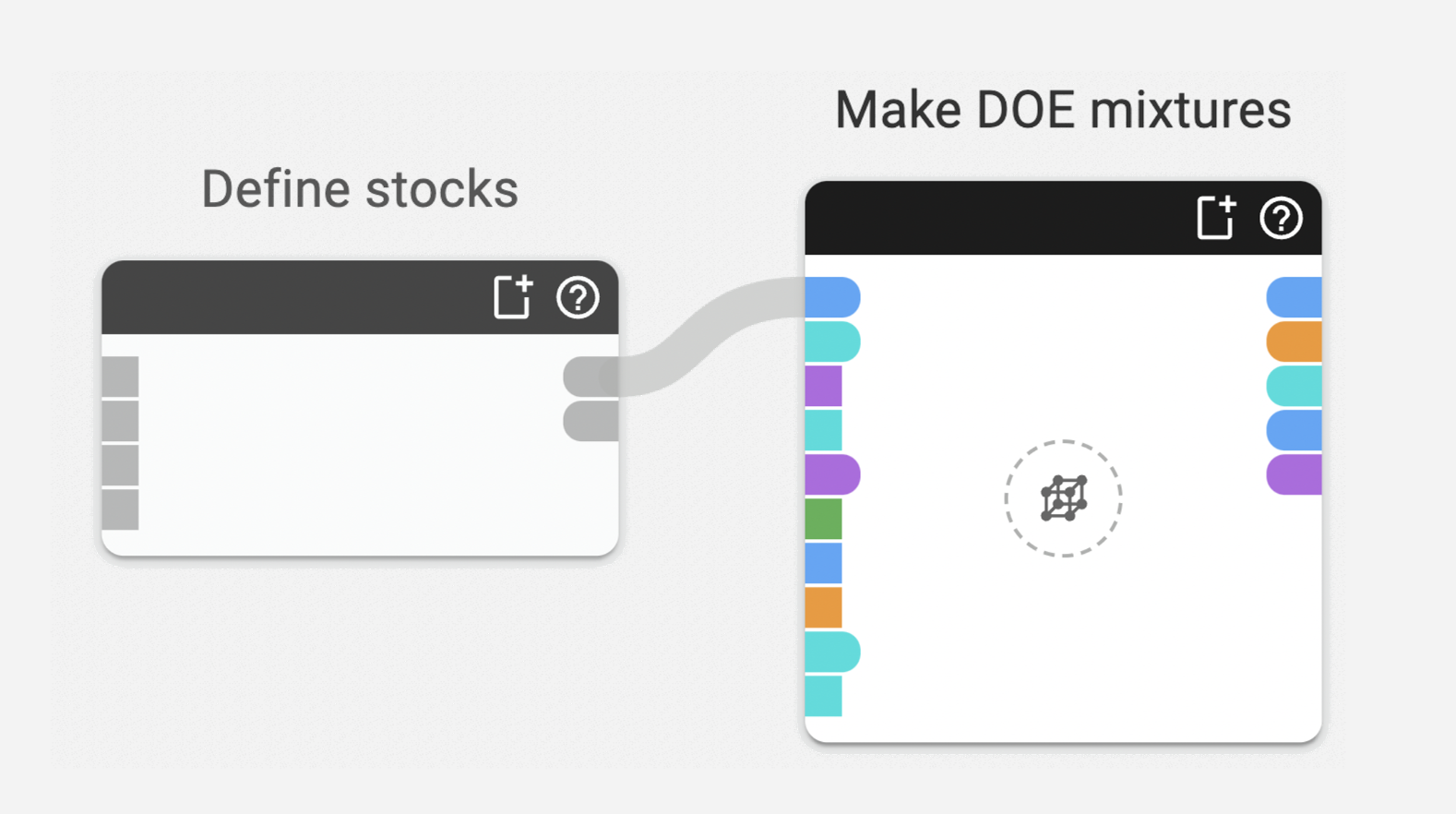Select the lower gray output port of Define stocks
Image resolution: width=1456 pixels, height=814 pixels.
click(x=591, y=421)
